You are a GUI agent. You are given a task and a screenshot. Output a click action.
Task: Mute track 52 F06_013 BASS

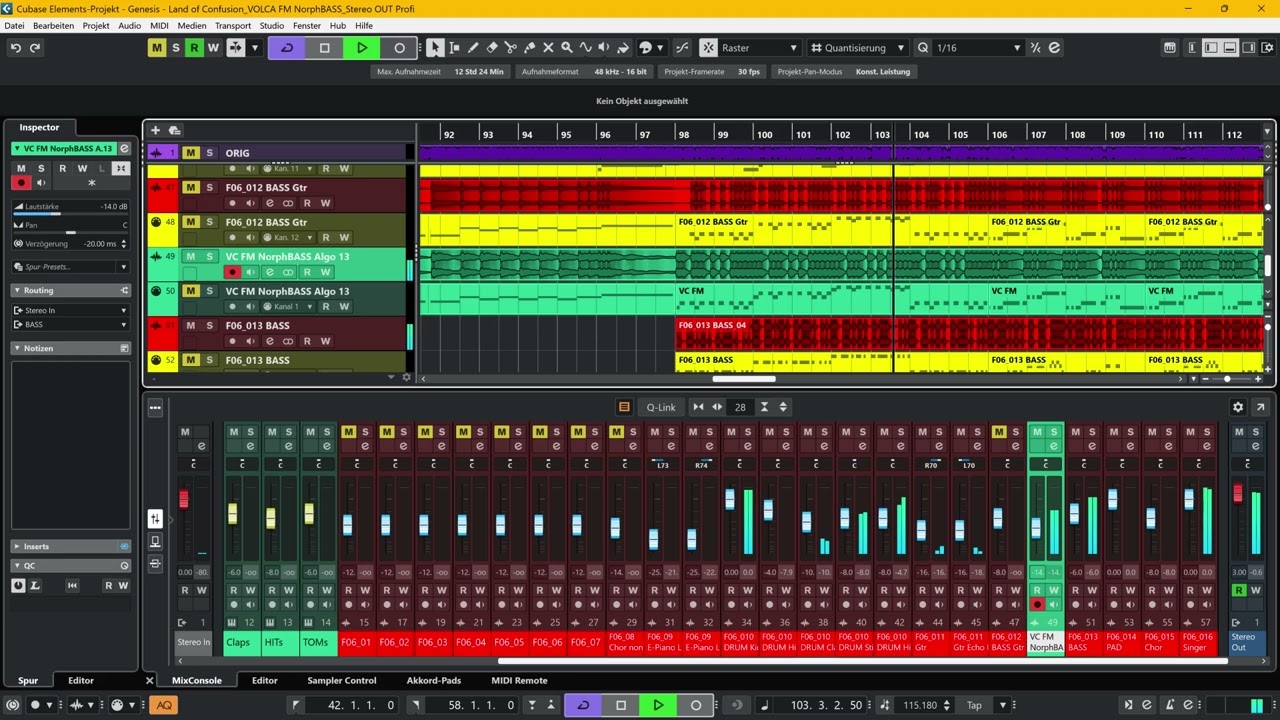[x=190, y=360]
